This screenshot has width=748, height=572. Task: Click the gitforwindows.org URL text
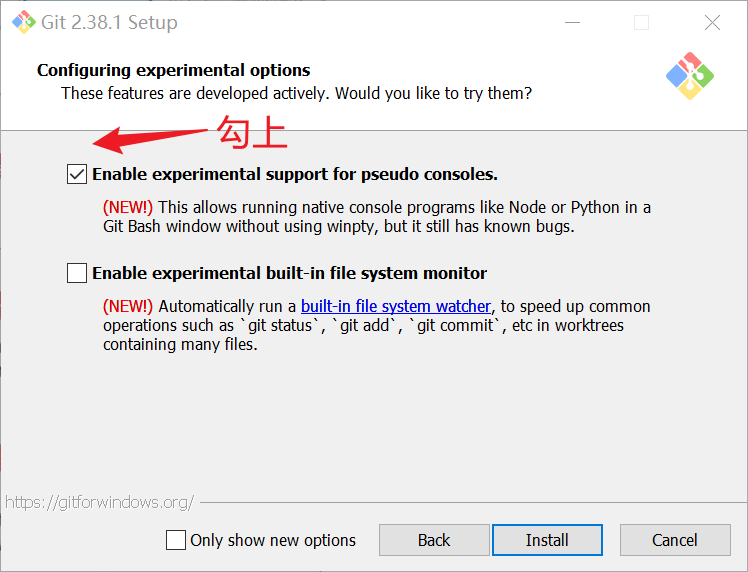[99, 502]
